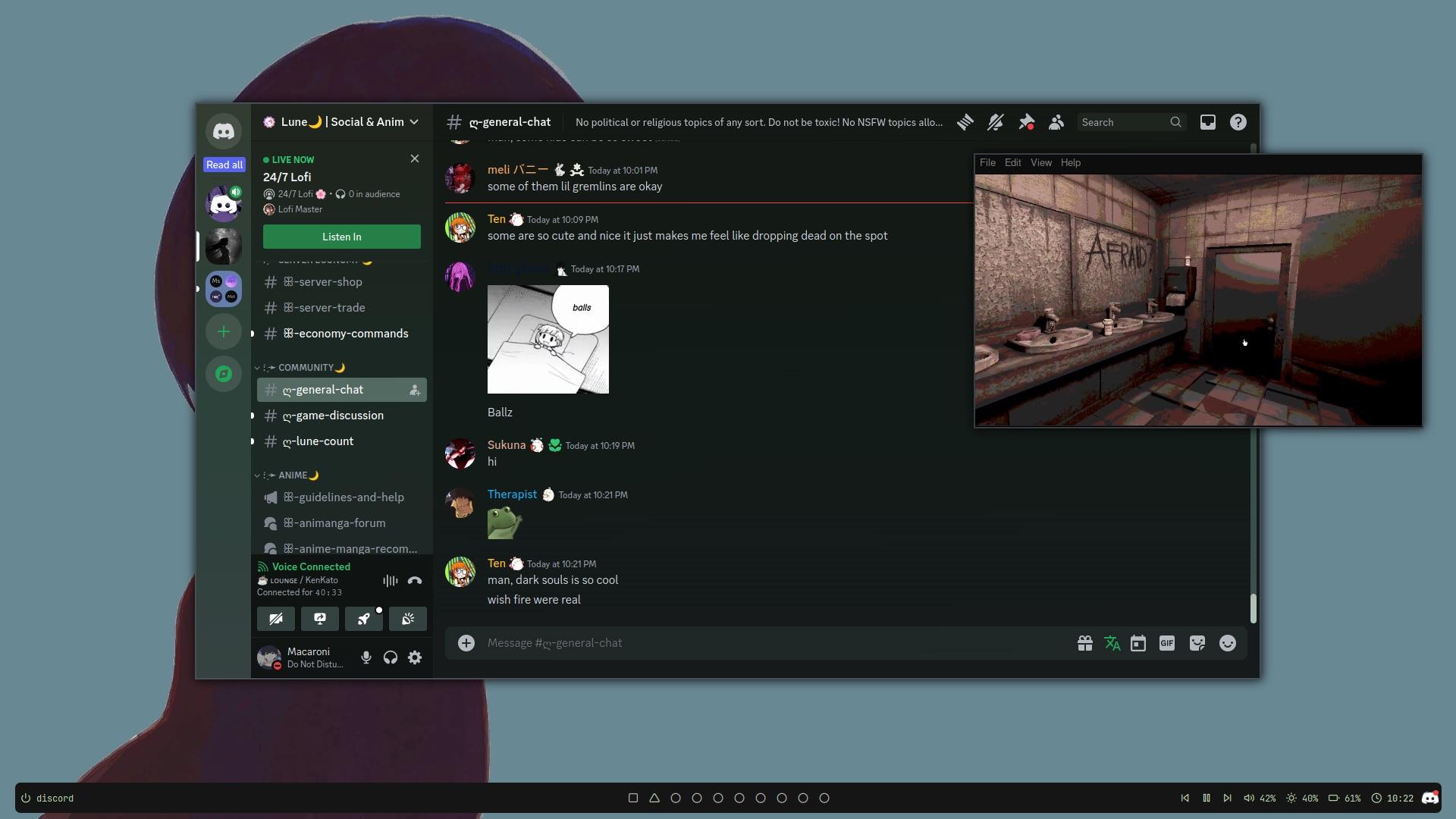Screen dimensions: 1456x819
Task: Open the GIF picker
Action: coord(1167,643)
